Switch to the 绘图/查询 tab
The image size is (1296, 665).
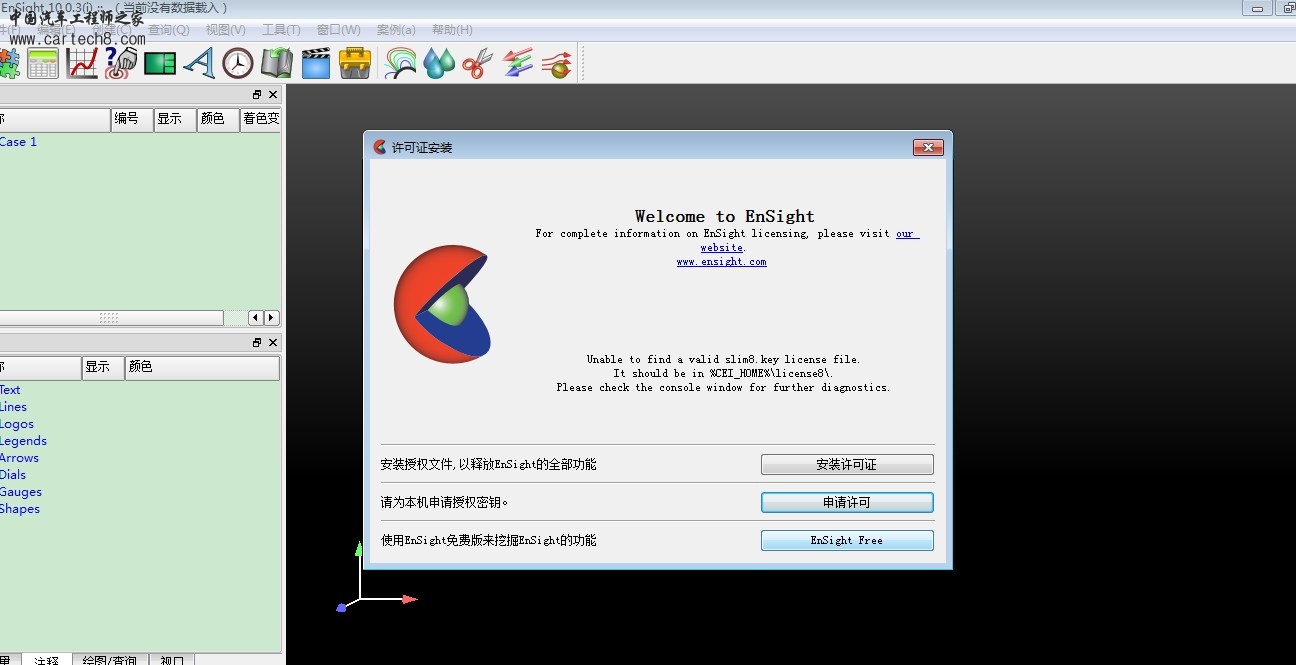(x=108, y=659)
